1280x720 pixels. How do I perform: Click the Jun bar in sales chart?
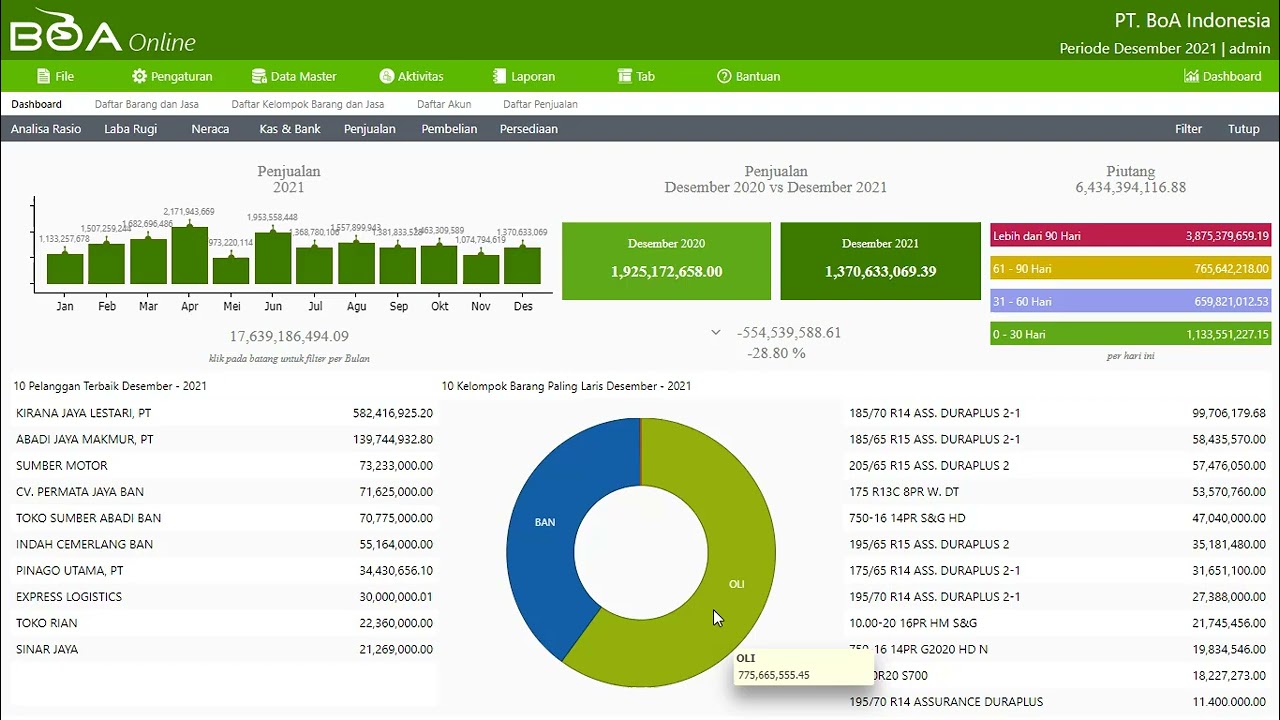coord(273,259)
